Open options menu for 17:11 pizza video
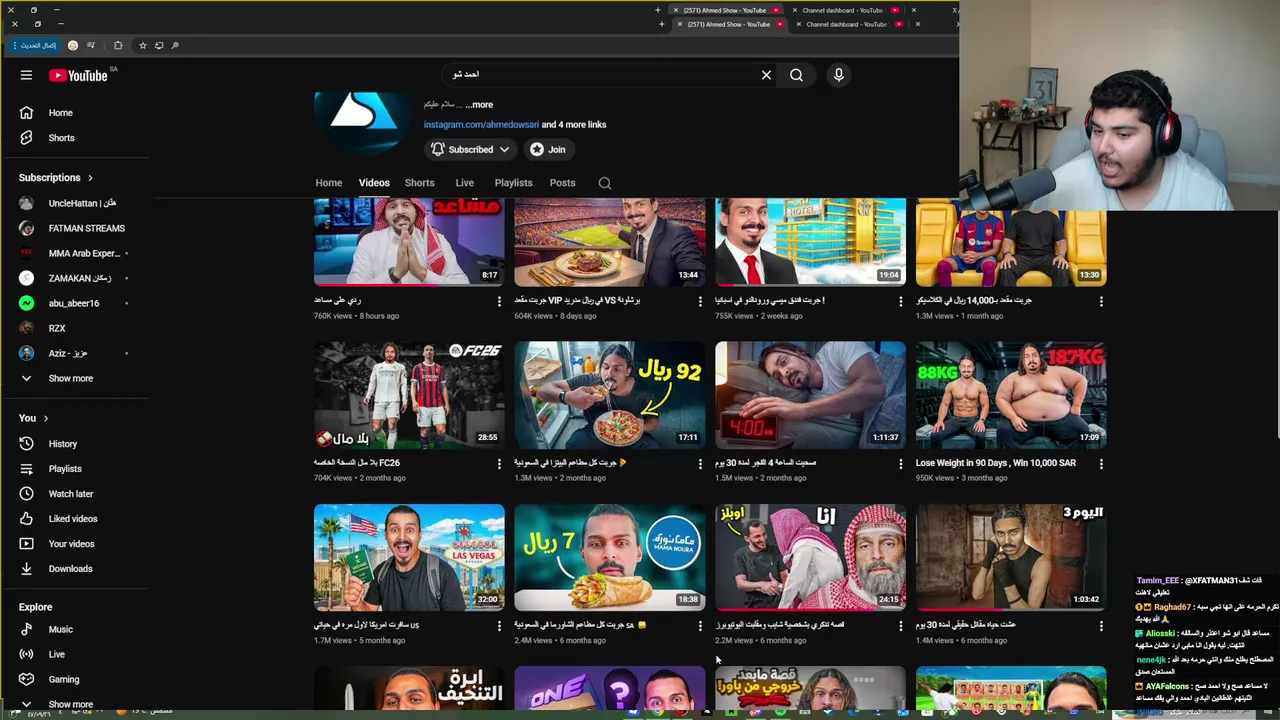 tap(700, 463)
